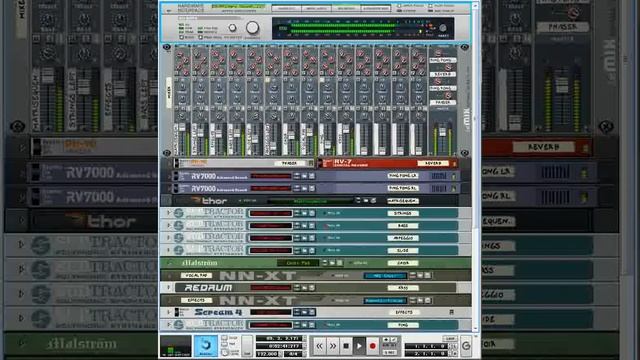Select the REVERB name label on RV-7
The width and height of the screenshot is (640, 360).
tap(433, 163)
